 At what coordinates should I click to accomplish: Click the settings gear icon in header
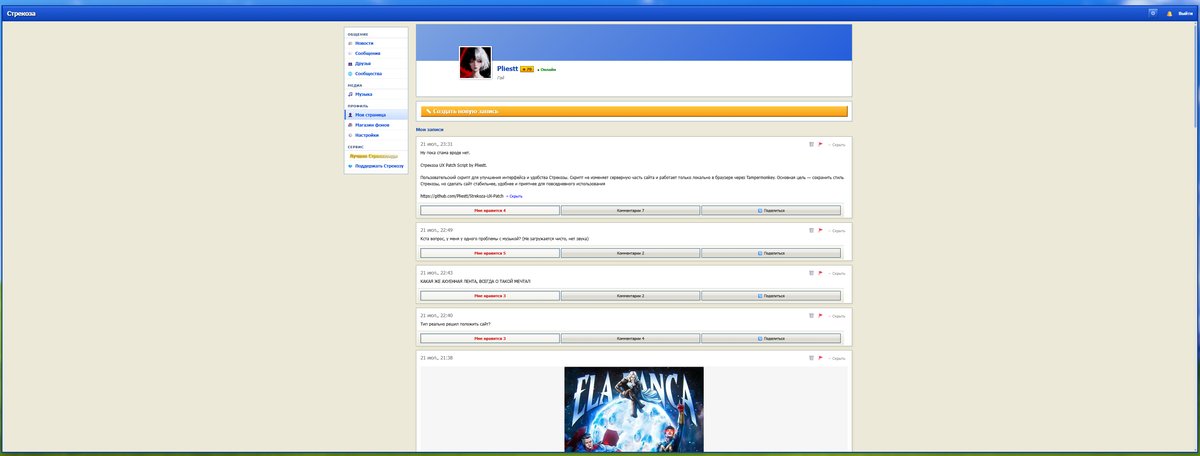[x=1153, y=13]
